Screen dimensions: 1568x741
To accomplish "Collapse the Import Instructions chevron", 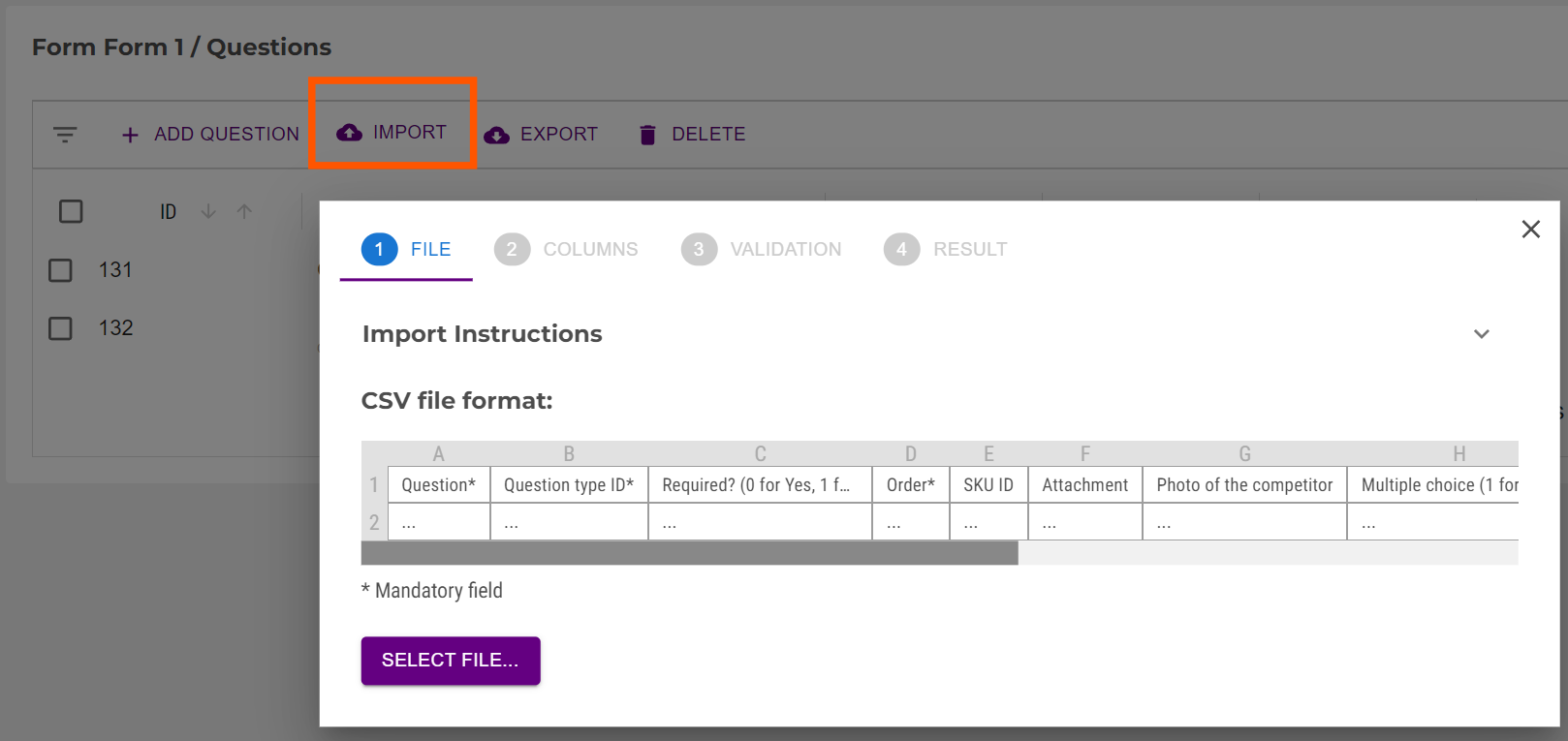I will pyautogui.click(x=1481, y=334).
